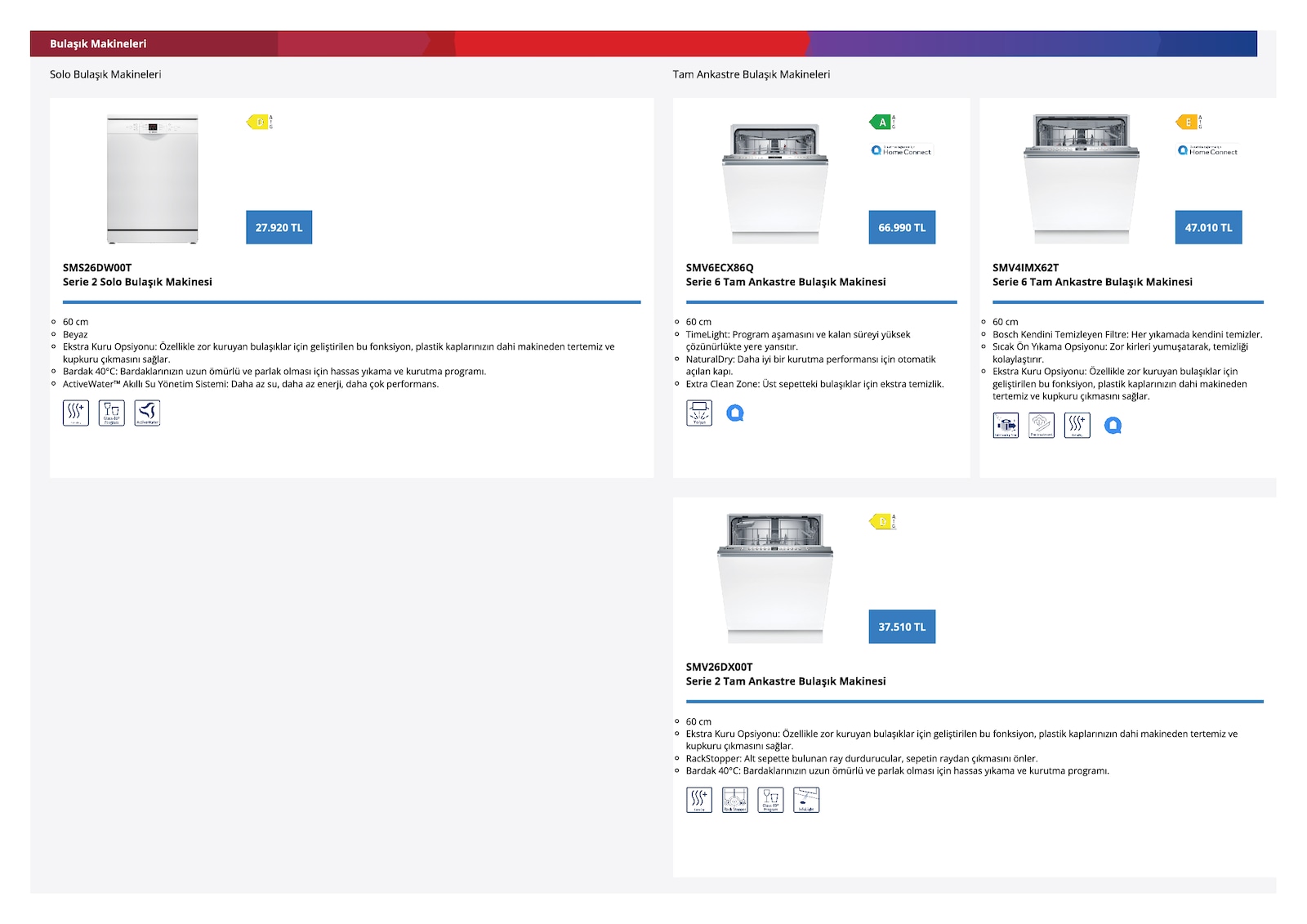Click the "Tam Ankastre Bulaşık Makineleri" section heading
Image resolution: width=1307 pixels, height=924 pixels.
point(752,74)
